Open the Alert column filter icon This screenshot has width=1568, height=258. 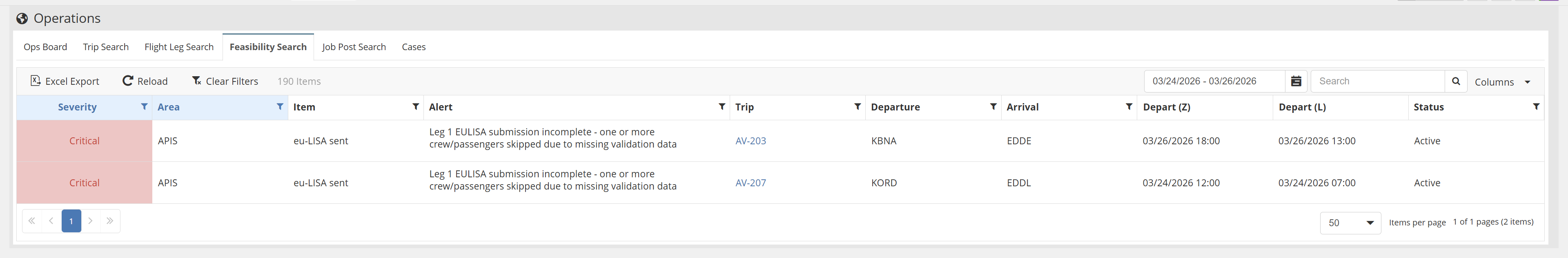click(722, 107)
